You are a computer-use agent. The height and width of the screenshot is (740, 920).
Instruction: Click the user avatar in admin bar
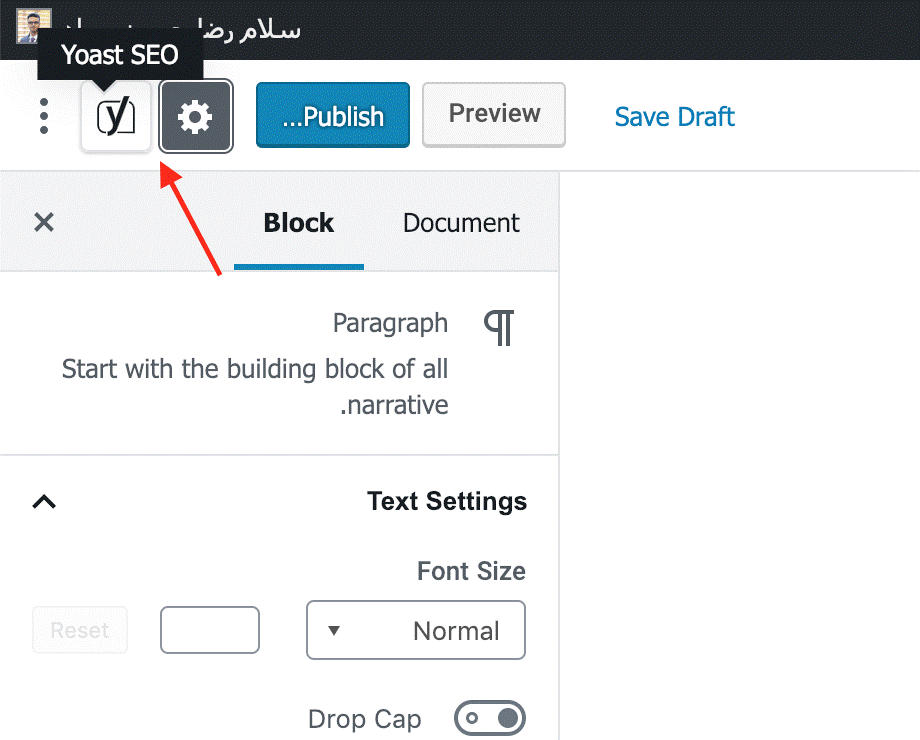coord(33,22)
